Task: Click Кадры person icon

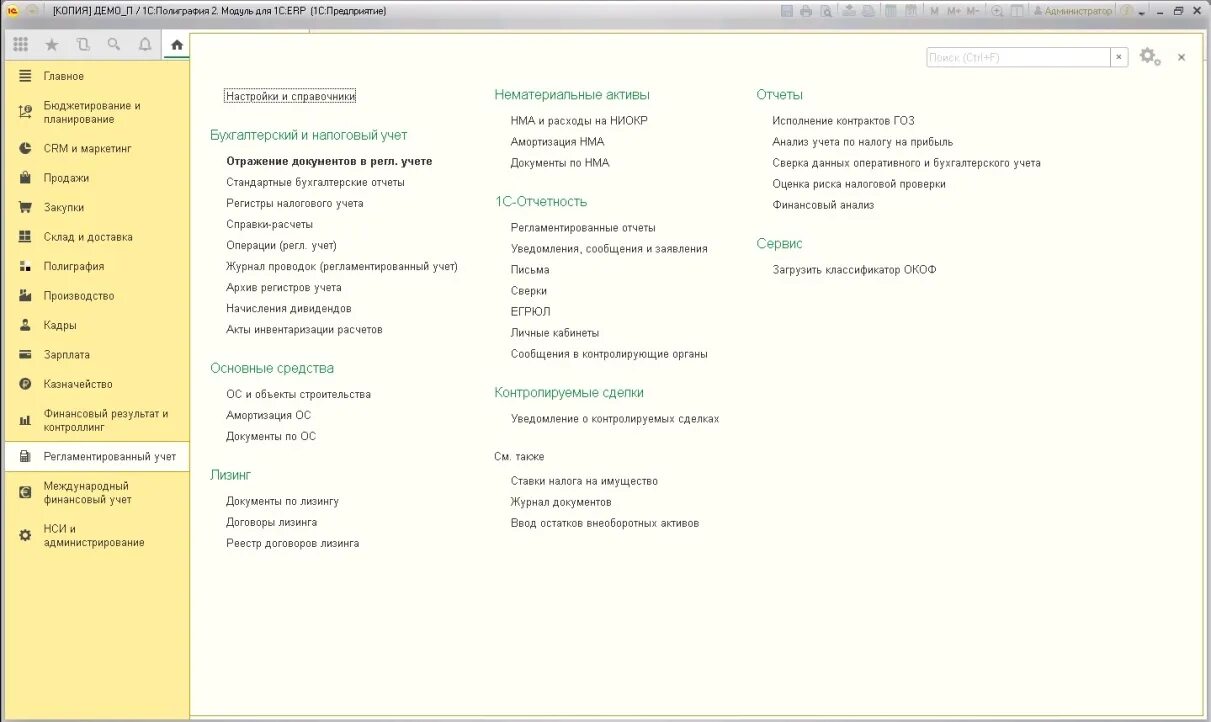Action: [25, 325]
